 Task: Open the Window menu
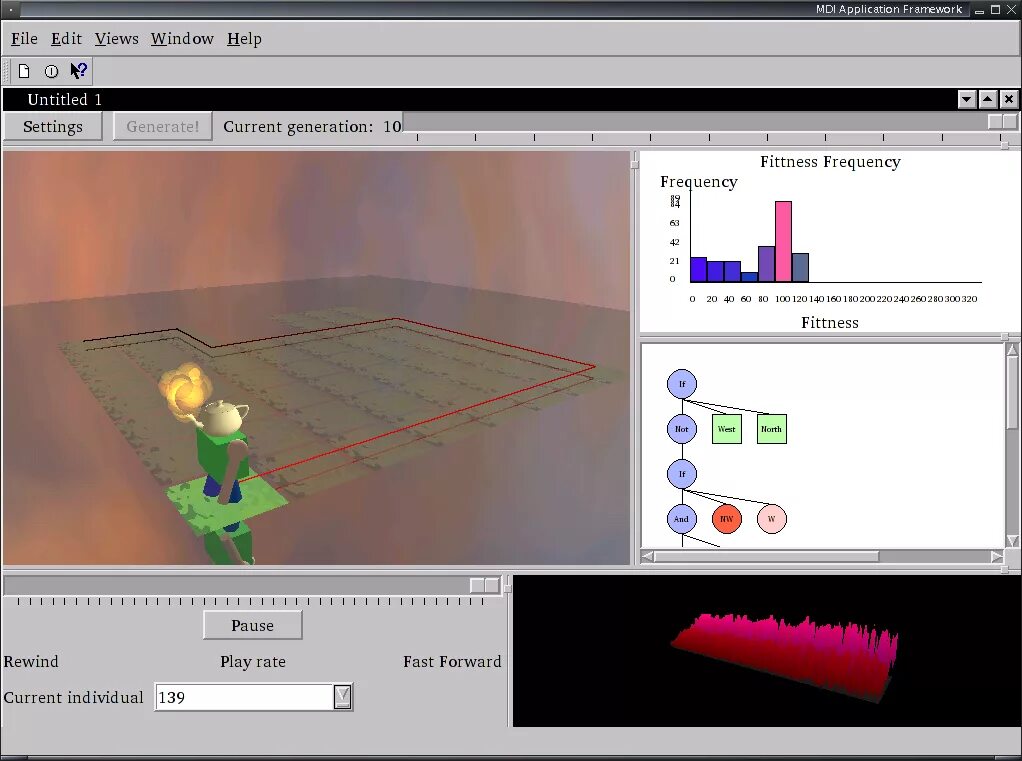point(182,39)
